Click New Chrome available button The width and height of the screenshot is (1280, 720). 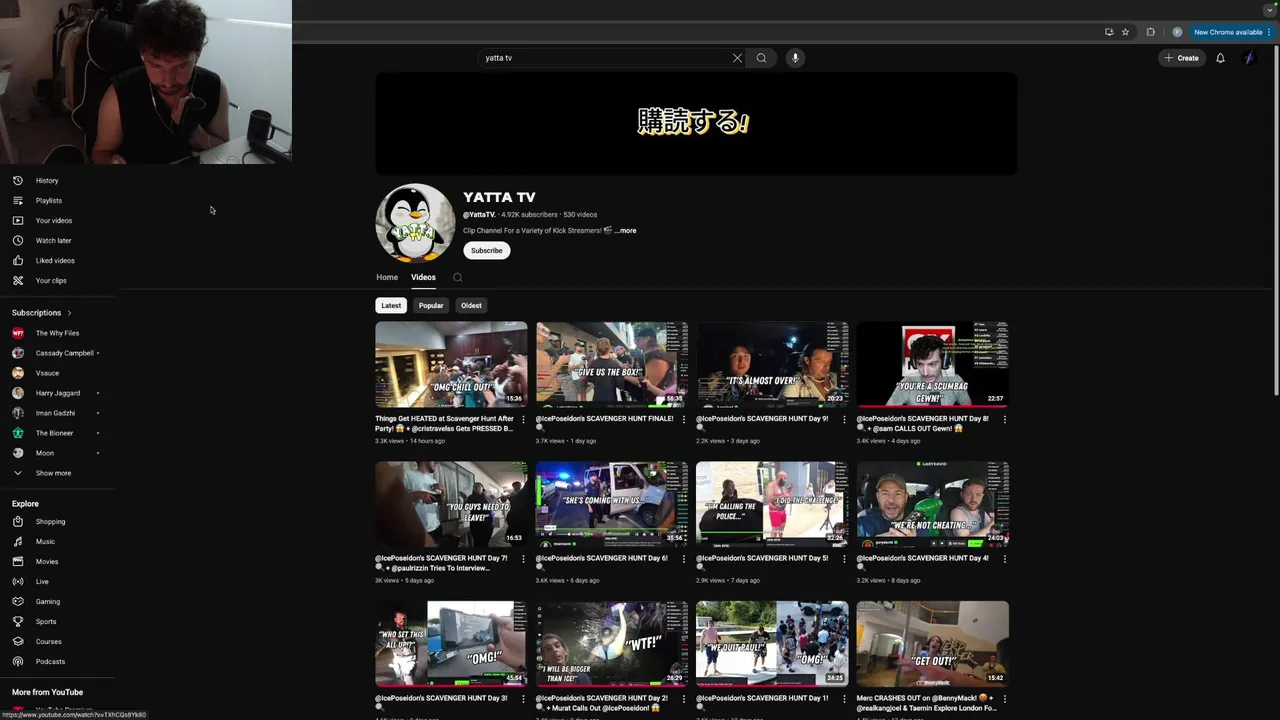[x=1232, y=32]
